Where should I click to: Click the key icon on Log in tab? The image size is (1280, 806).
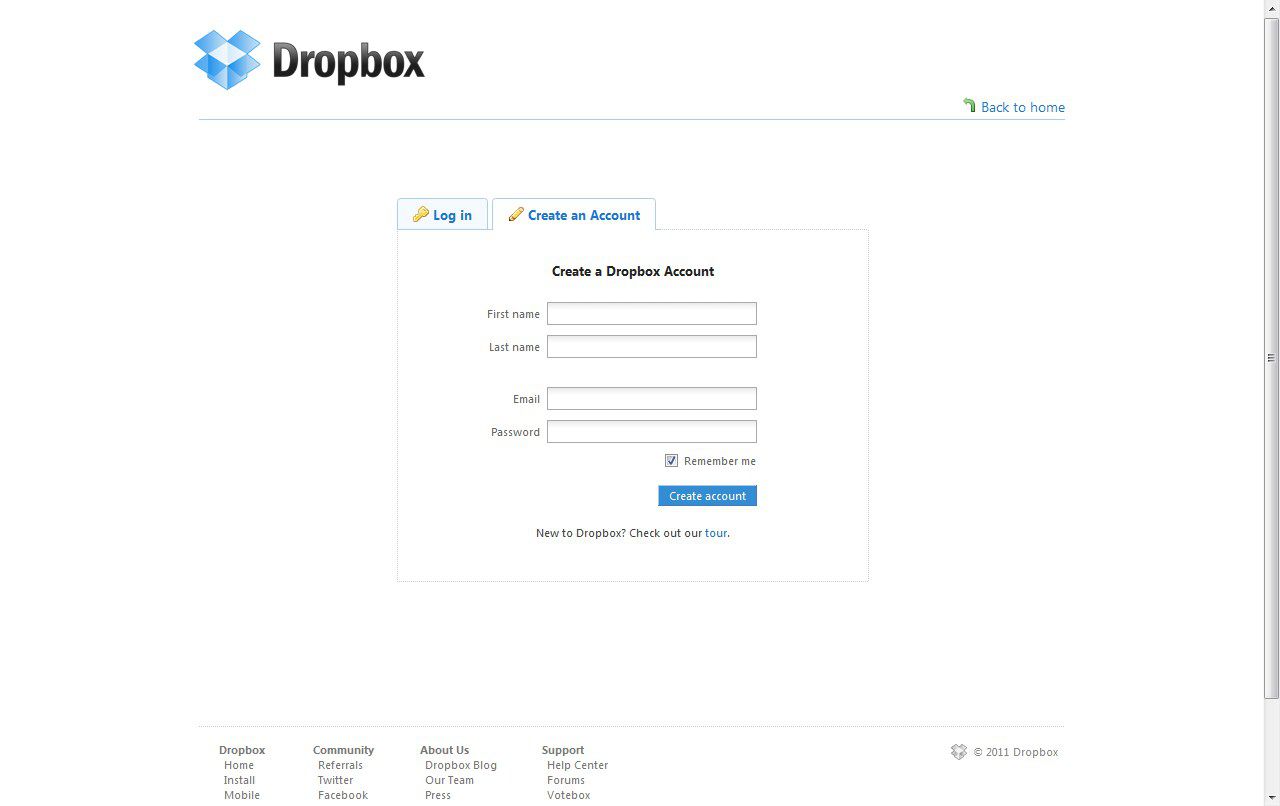click(421, 214)
